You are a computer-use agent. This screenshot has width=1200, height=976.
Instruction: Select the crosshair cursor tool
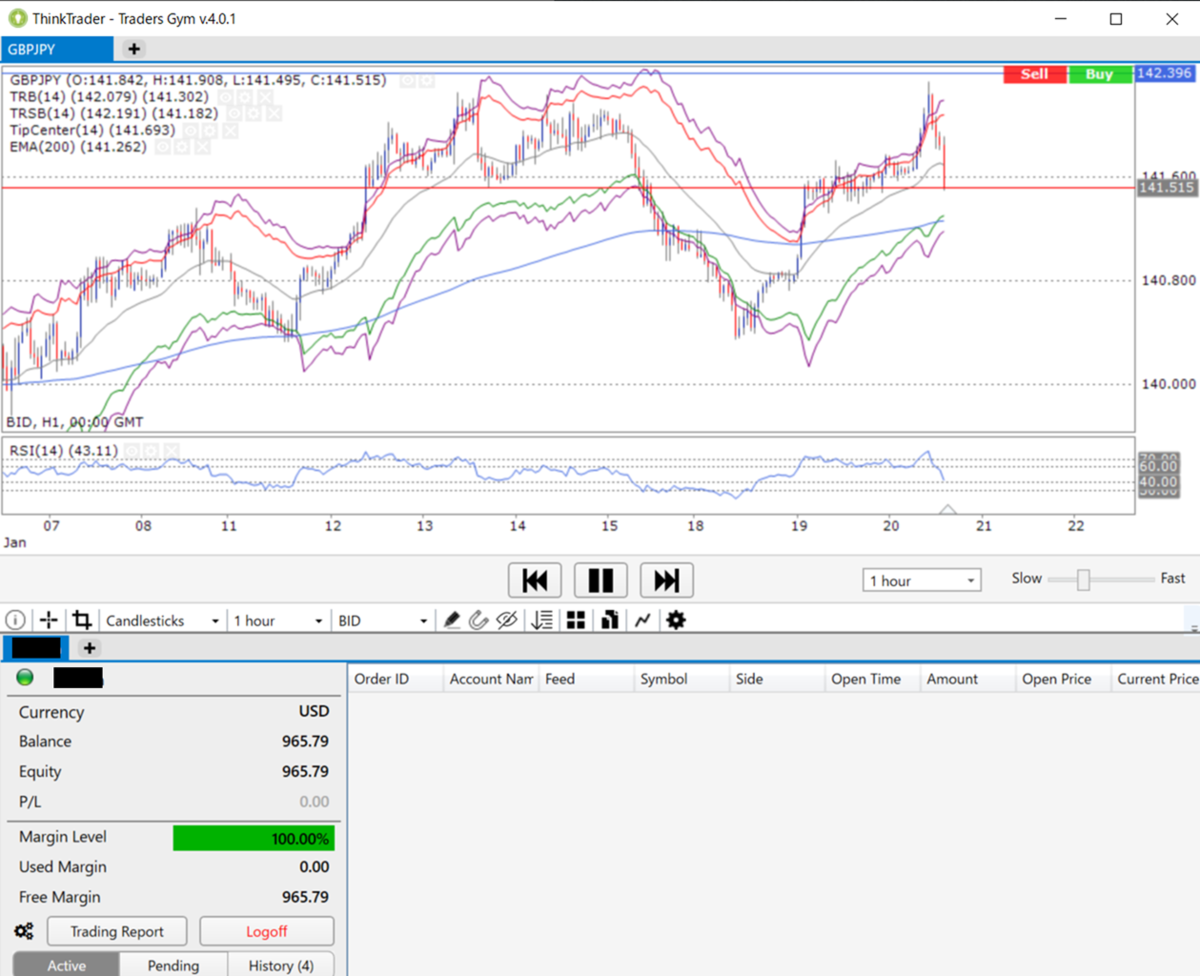tap(48, 621)
